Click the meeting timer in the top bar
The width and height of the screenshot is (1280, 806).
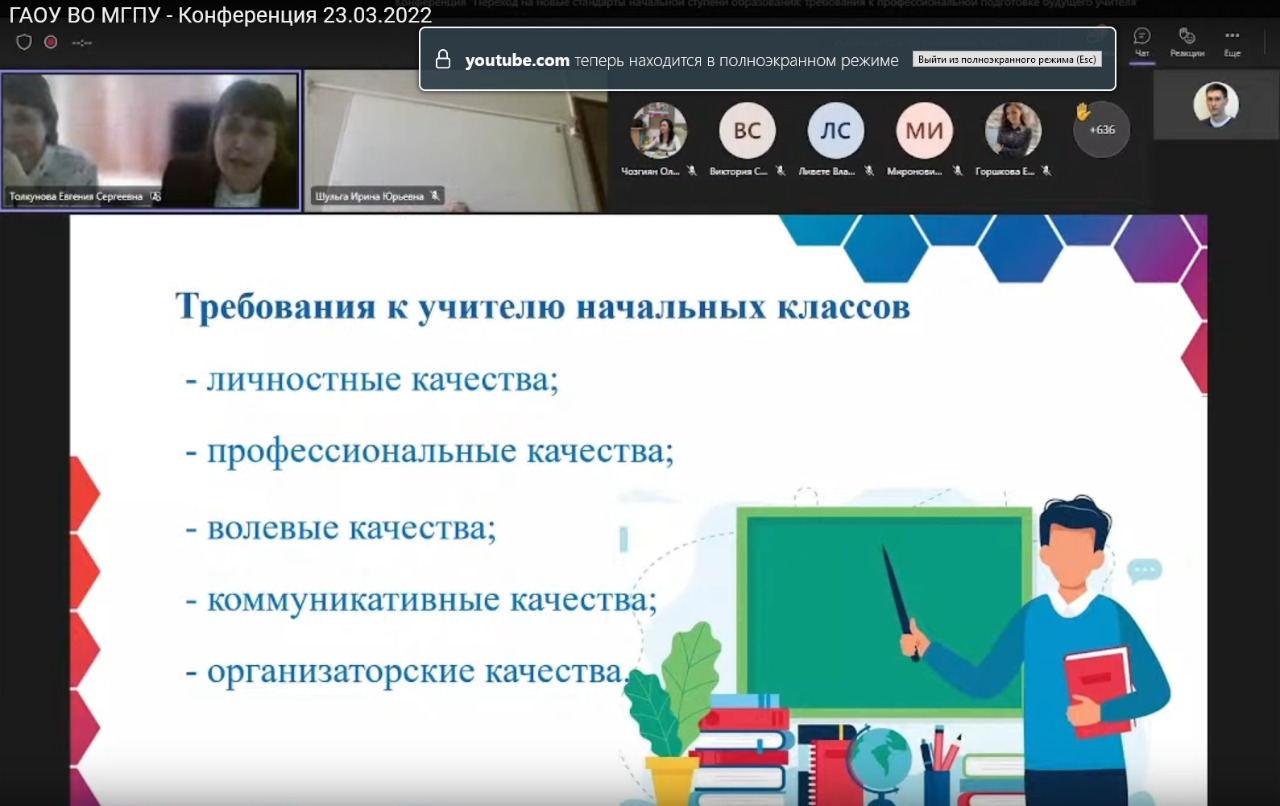point(82,43)
